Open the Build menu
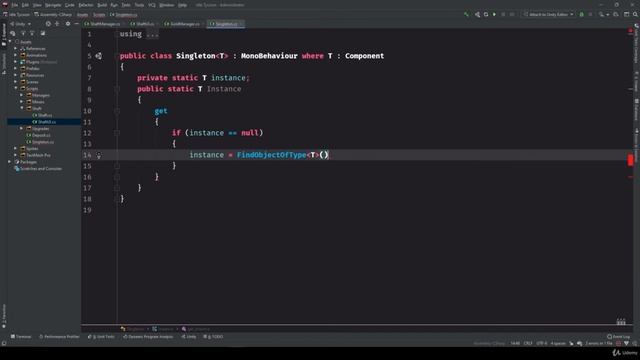This screenshot has height=360, width=640. (x=102, y=5)
